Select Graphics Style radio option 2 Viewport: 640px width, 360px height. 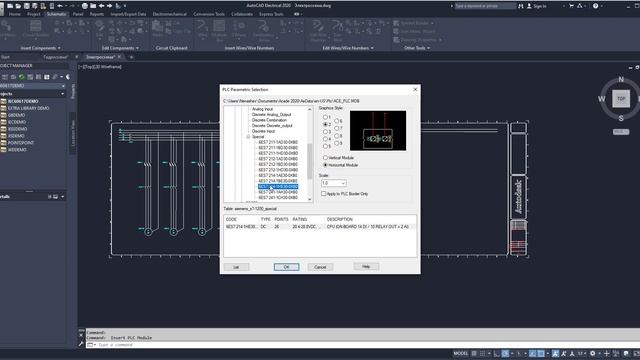(x=326, y=124)
